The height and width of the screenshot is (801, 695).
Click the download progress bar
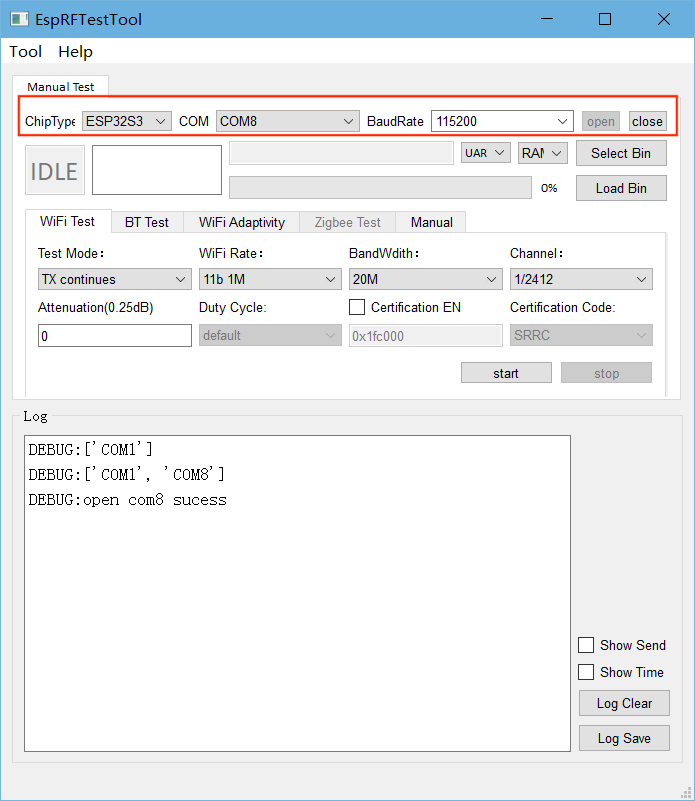click(x=380, y=188)
